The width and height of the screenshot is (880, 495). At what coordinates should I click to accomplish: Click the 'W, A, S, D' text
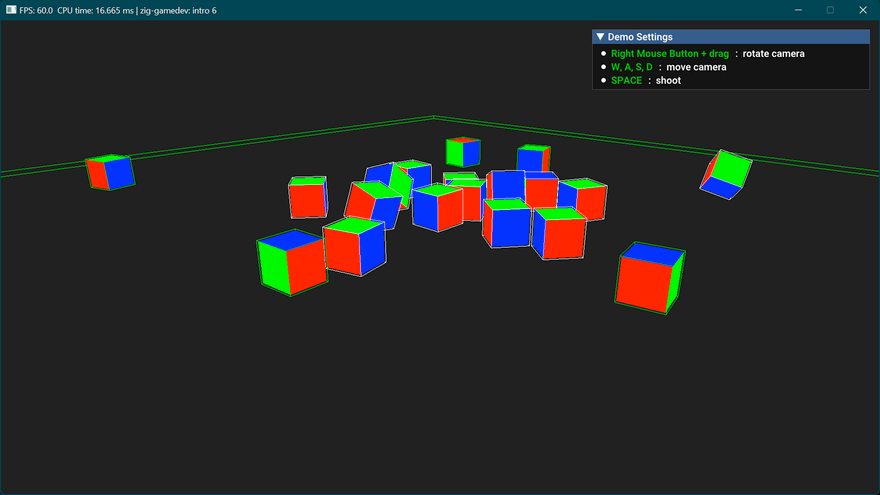(632, 67)
